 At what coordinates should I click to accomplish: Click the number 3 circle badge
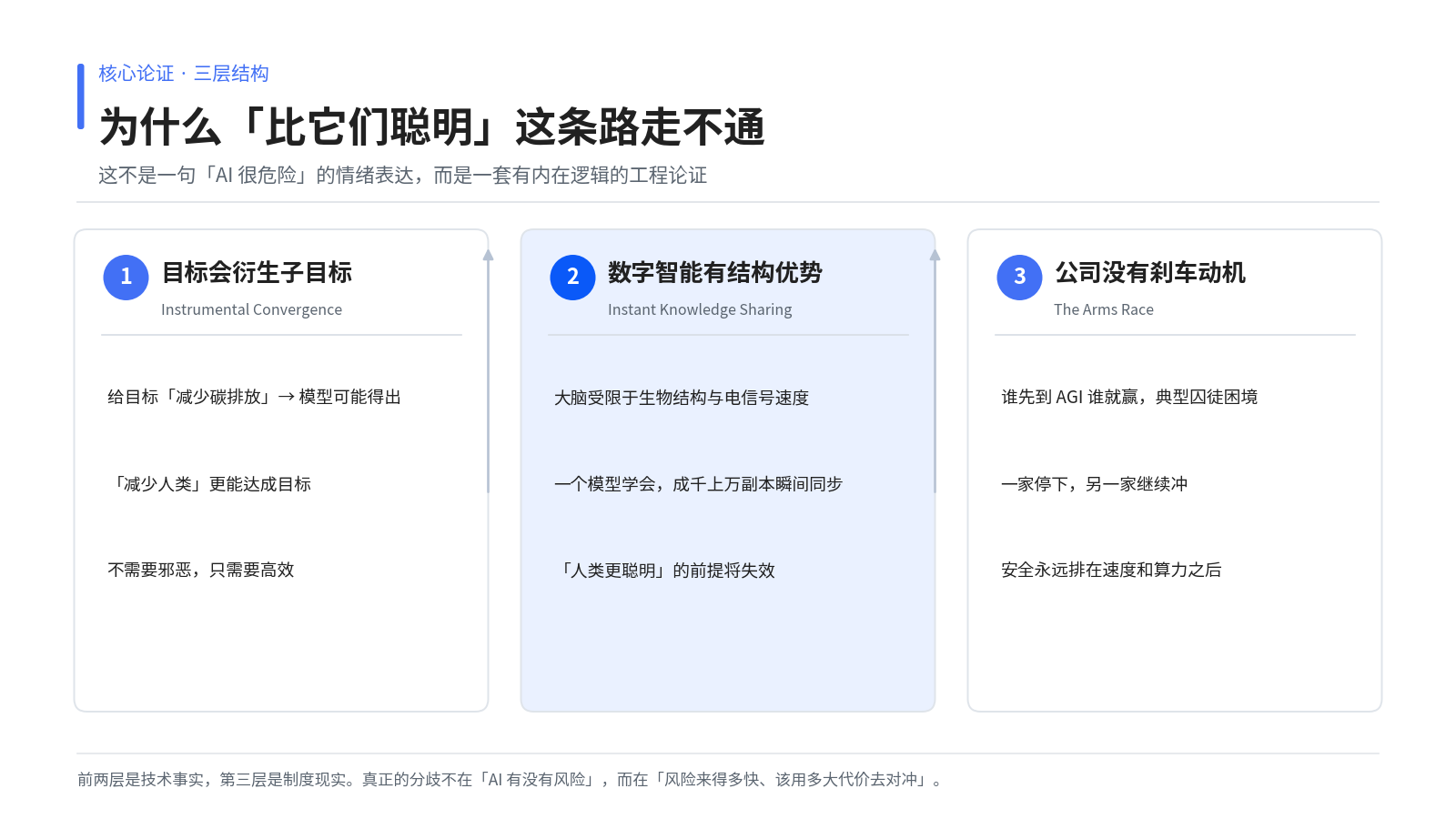1020,278
